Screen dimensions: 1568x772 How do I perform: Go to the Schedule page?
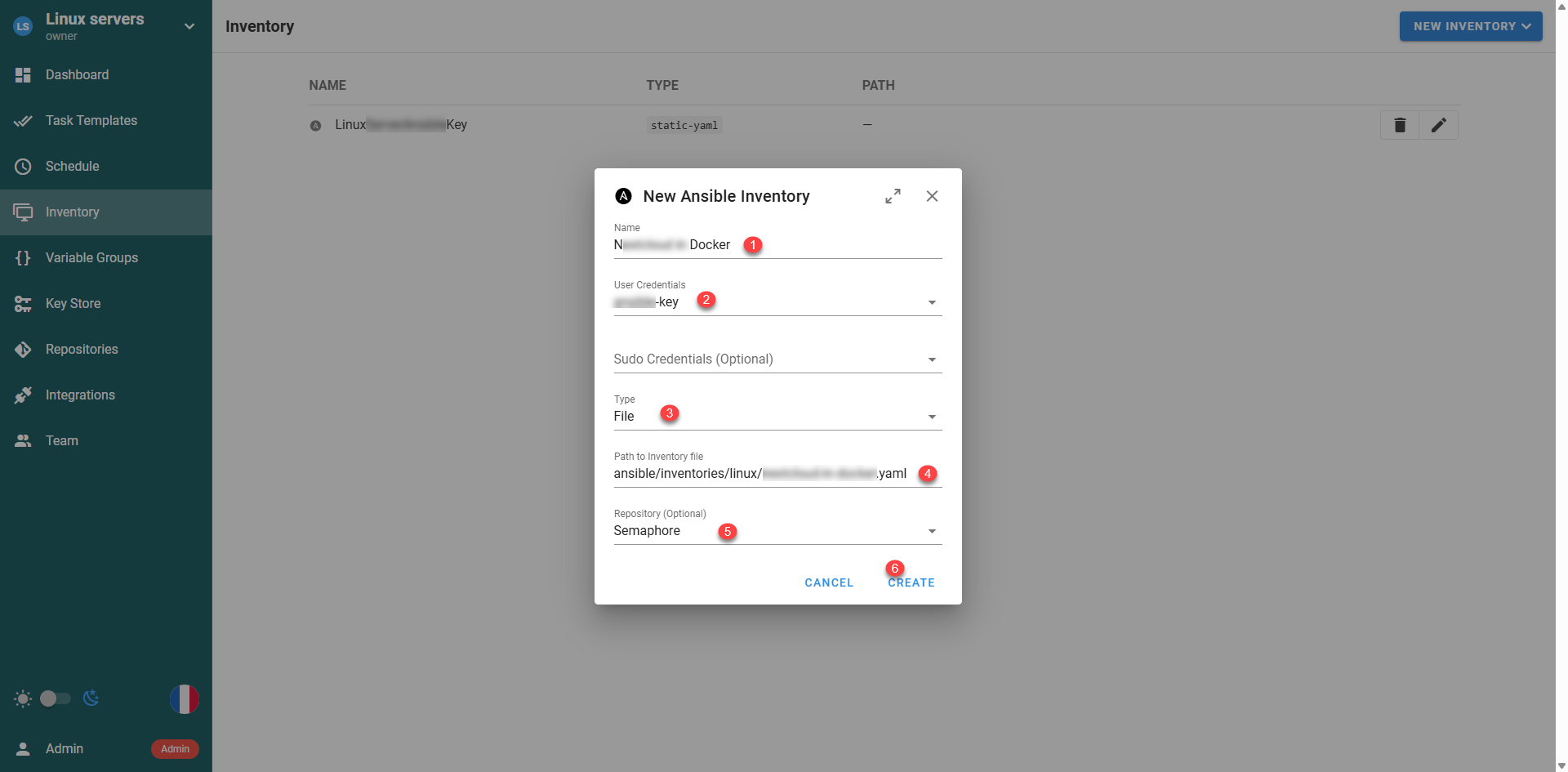pos(72,167)
